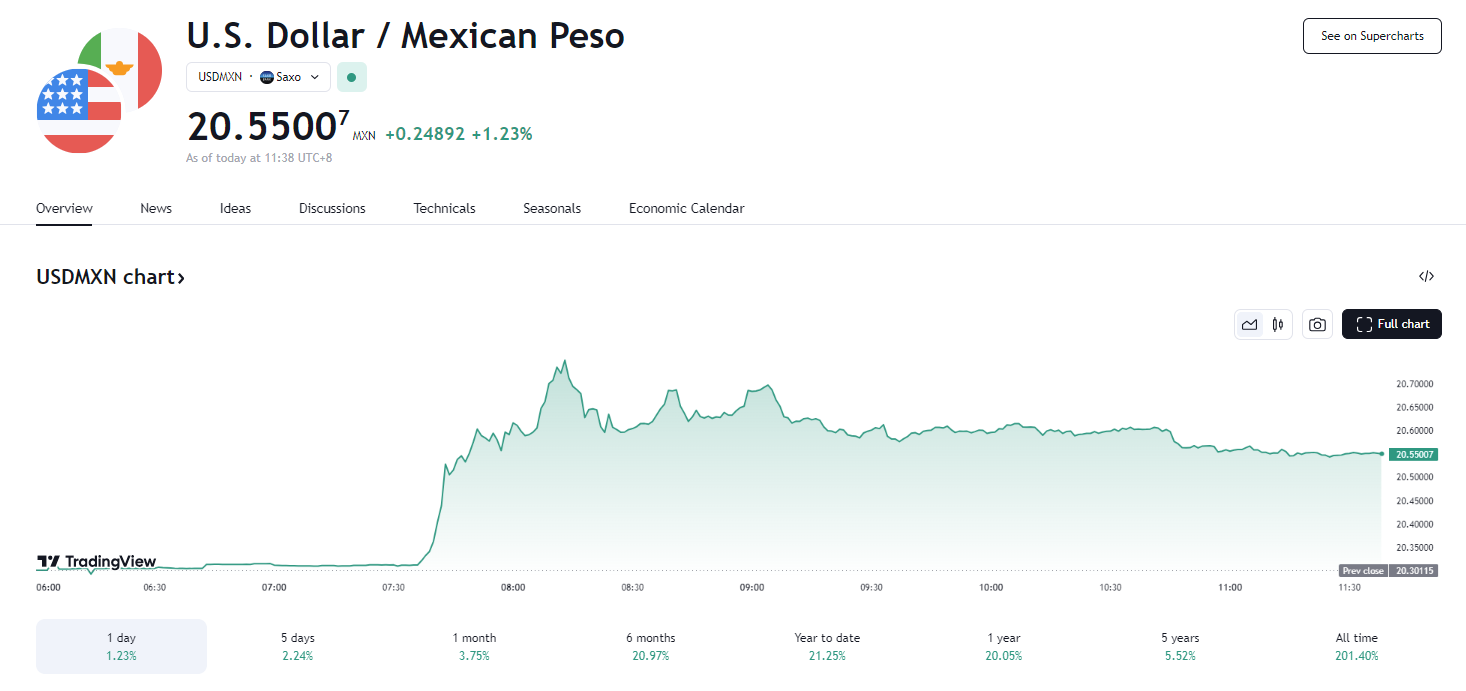The width and height of the screenshot is (1466, 691).
Task: Select the 5 days range
Action: [x=297, y=646]
